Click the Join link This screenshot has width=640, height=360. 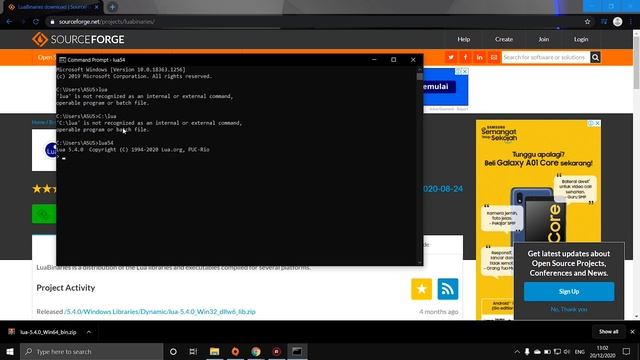tap(544, 40)
